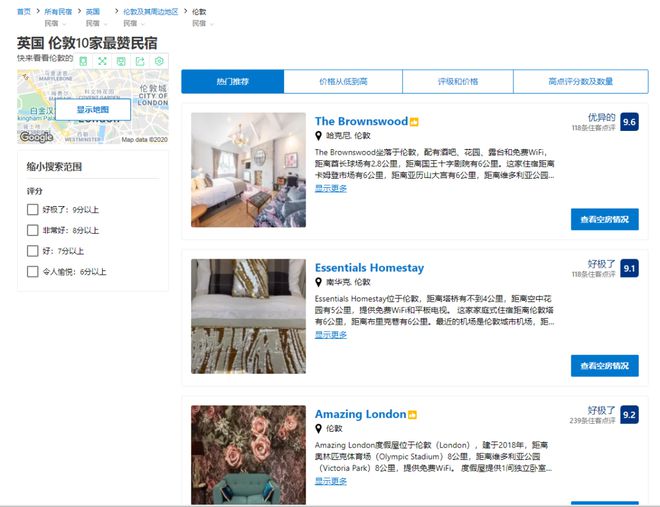Check the 令人愉悦: 6分以上 rating filter
This screenshot has width=660, height=507.
click(x=32, y=272)
